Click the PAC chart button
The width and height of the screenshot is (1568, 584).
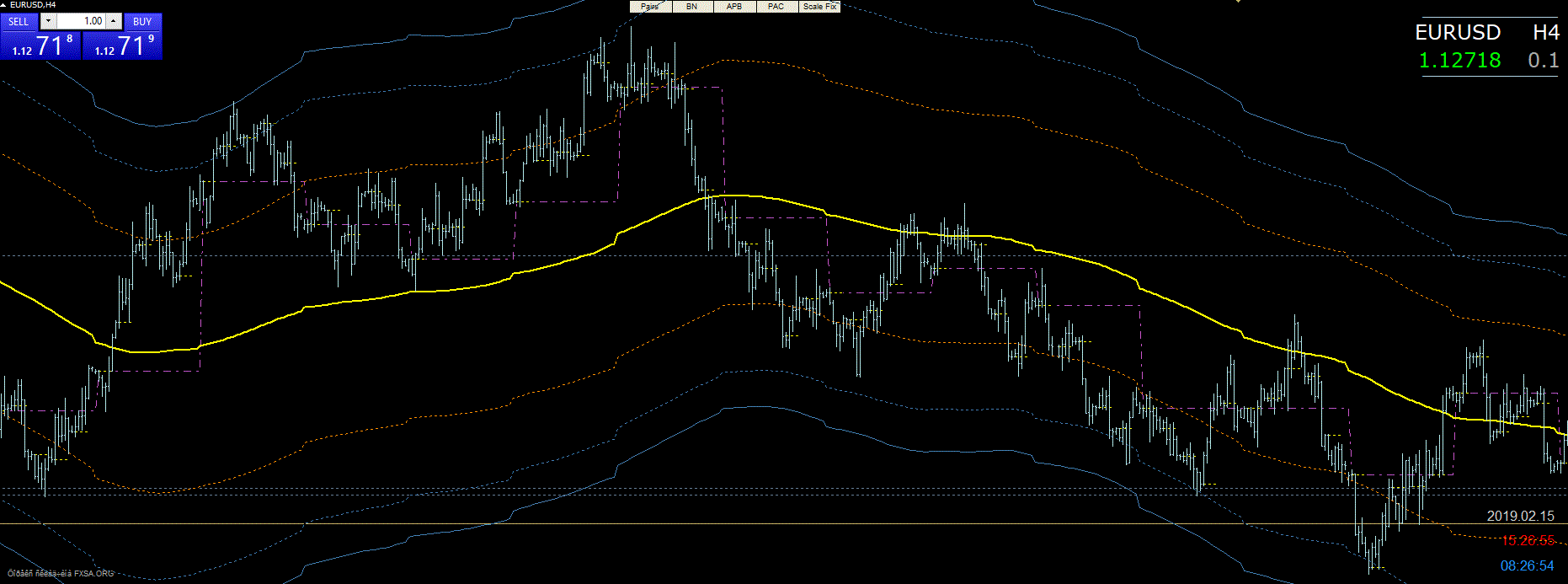pos(776,7)
